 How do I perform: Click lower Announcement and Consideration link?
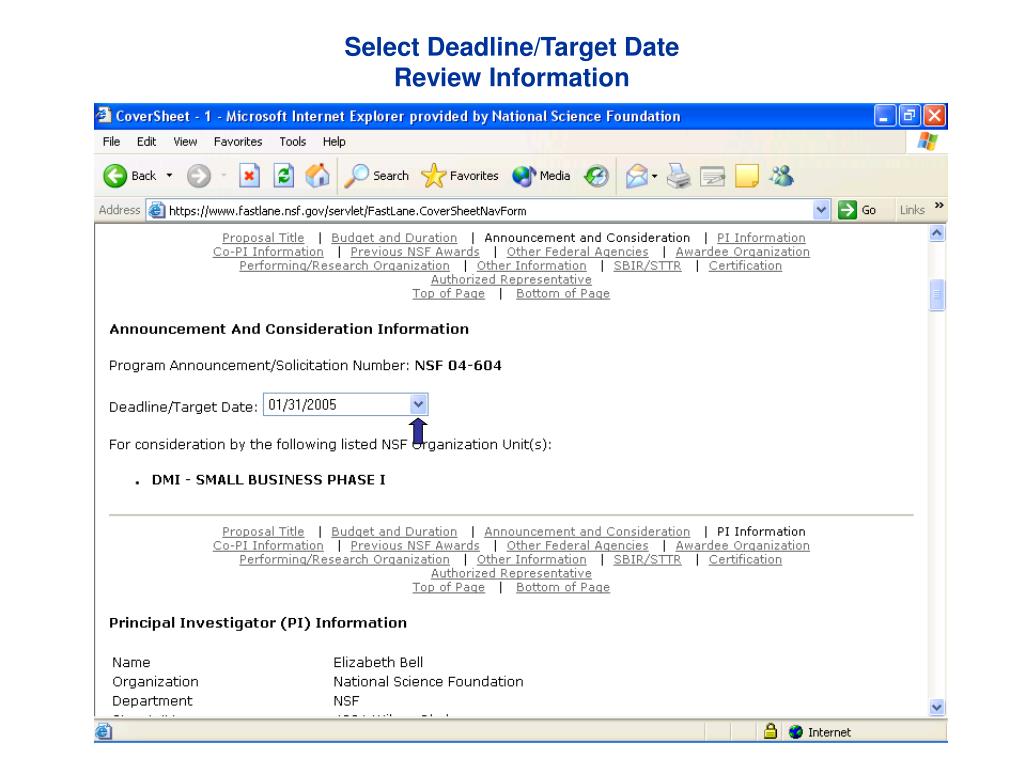586,532
